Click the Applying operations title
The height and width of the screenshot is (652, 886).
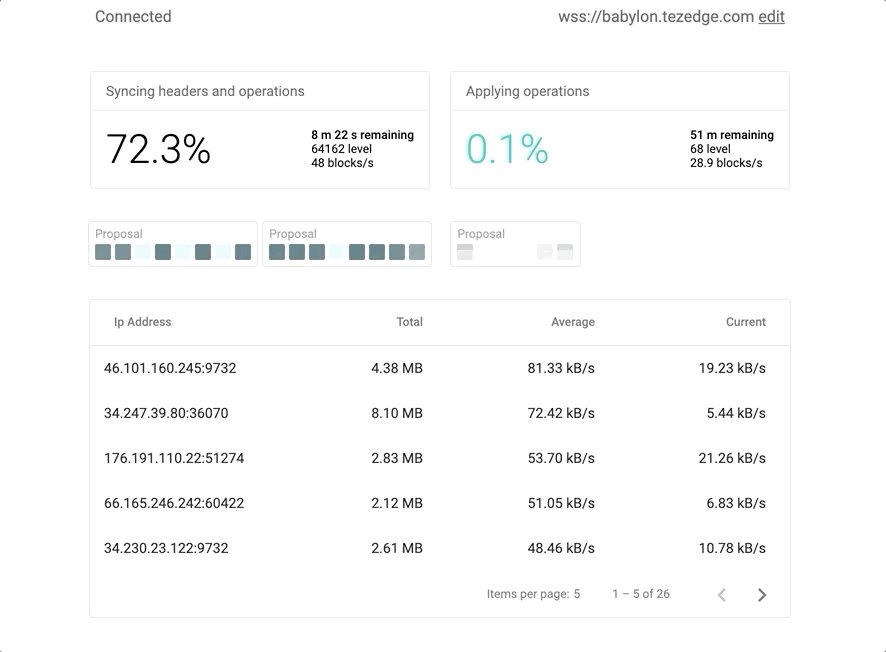(x=527, y=91)
